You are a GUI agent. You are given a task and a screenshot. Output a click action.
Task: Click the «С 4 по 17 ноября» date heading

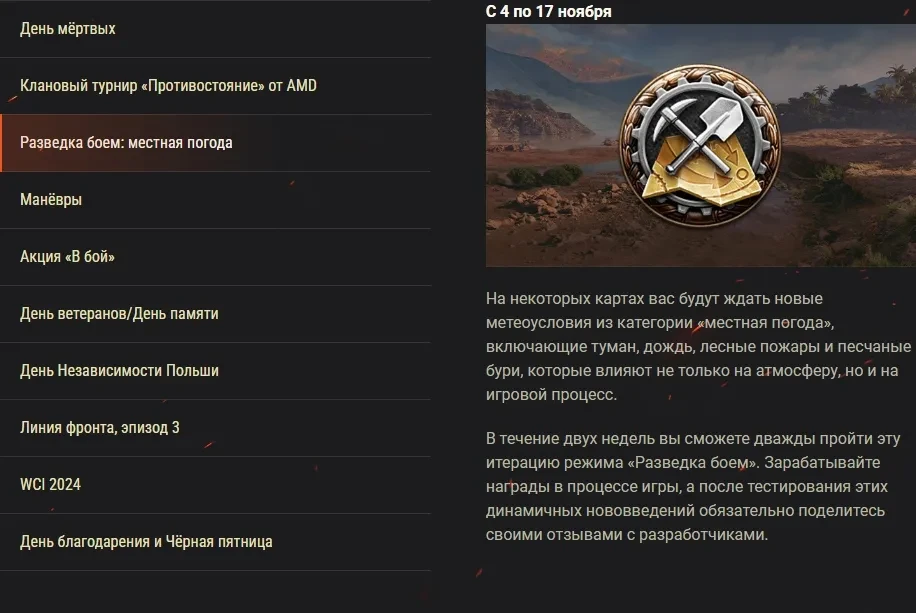(x=549, y=11)
